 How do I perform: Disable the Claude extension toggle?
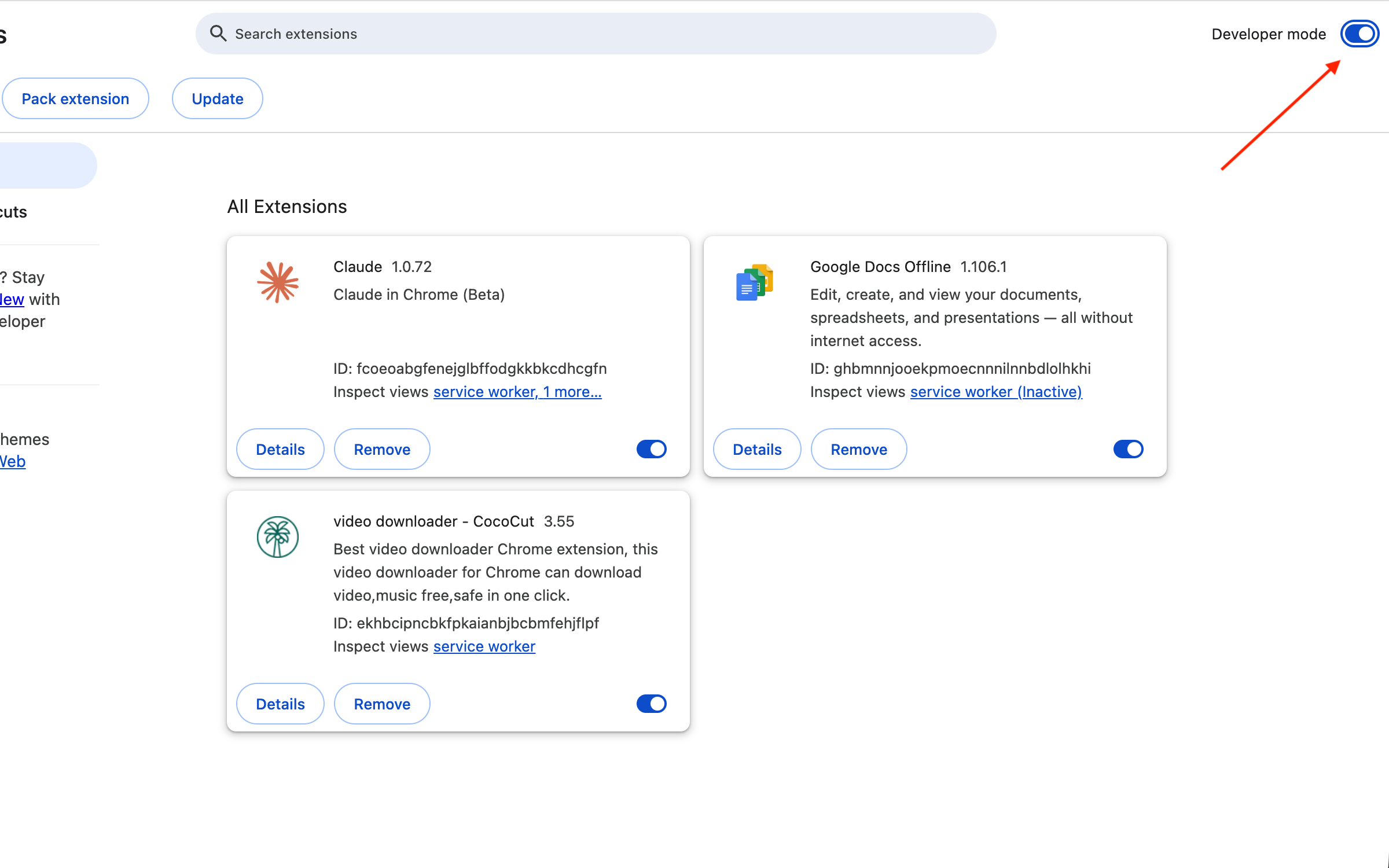[x=652, y=449]
